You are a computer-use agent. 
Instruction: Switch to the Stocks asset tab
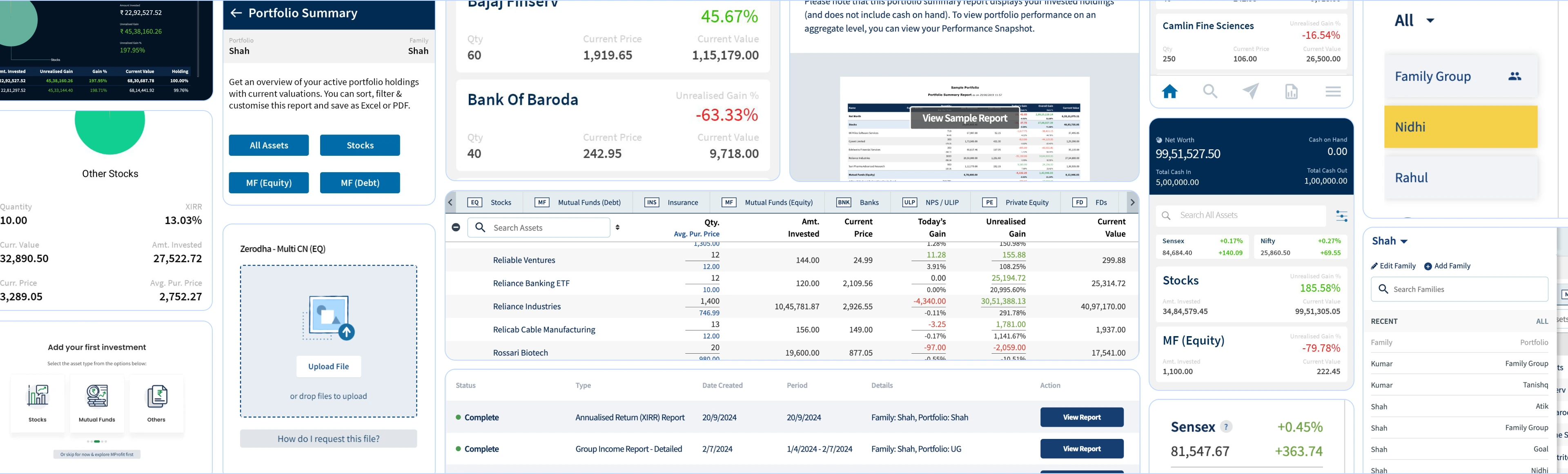pyautogui.click(x=490, y=202)
